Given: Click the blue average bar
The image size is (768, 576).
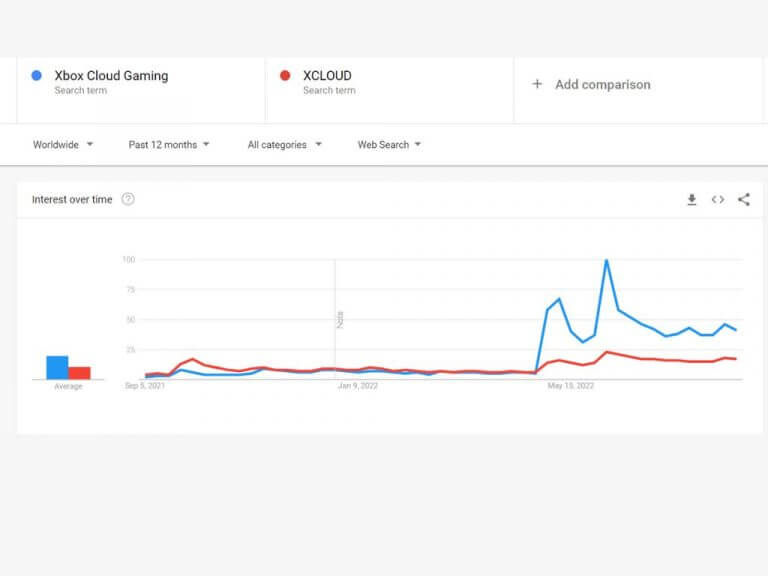Looking at the screenshot, I should 57,367.
